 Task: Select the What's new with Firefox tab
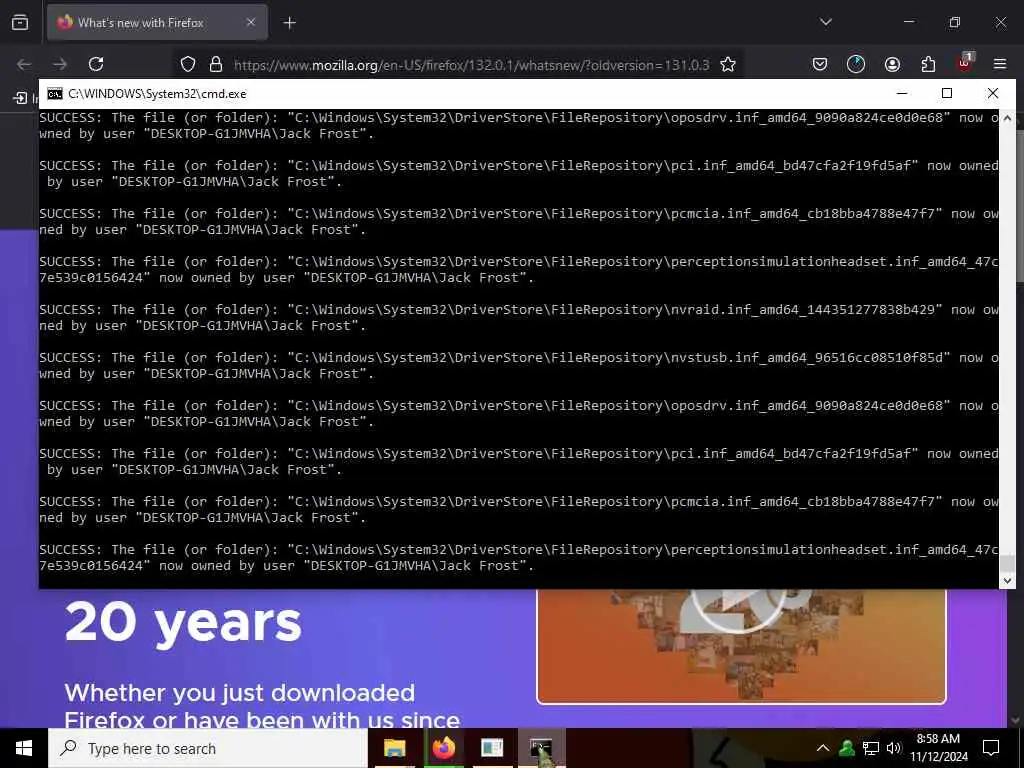pyautogui.click(x=157, y=22)
